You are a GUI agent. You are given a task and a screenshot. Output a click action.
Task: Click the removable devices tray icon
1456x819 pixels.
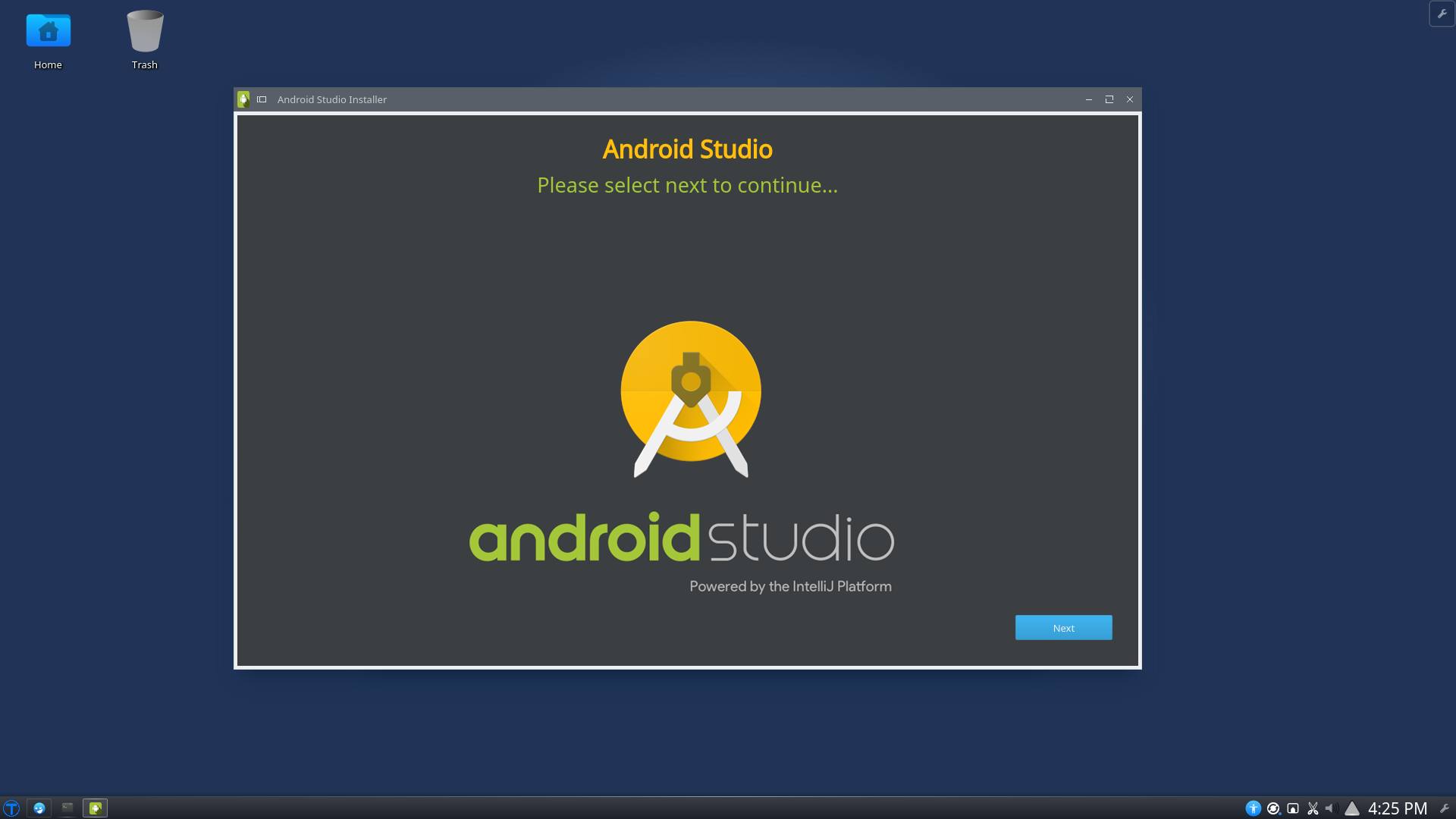1293,808
